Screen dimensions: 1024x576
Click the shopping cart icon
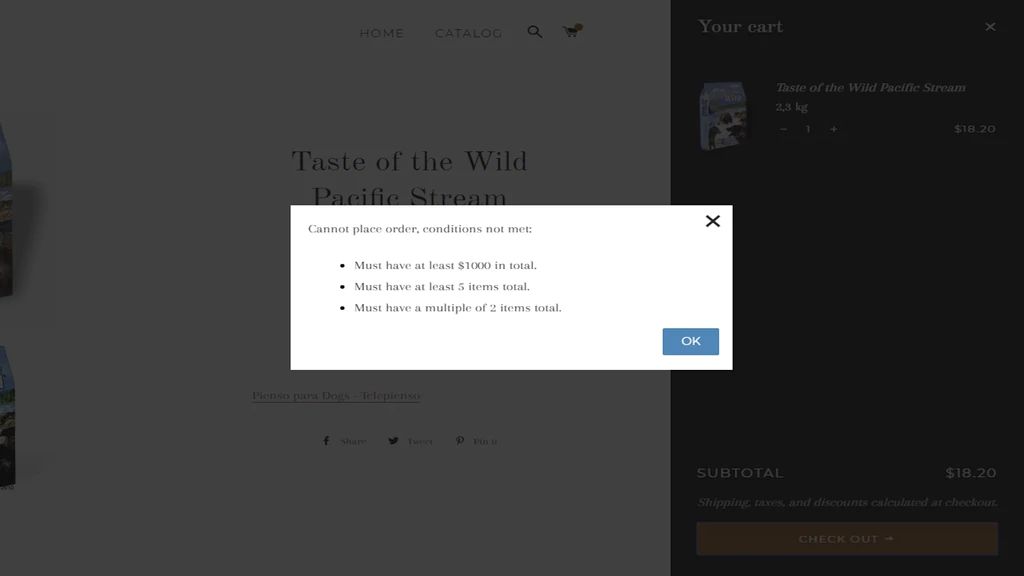(570, 32)
